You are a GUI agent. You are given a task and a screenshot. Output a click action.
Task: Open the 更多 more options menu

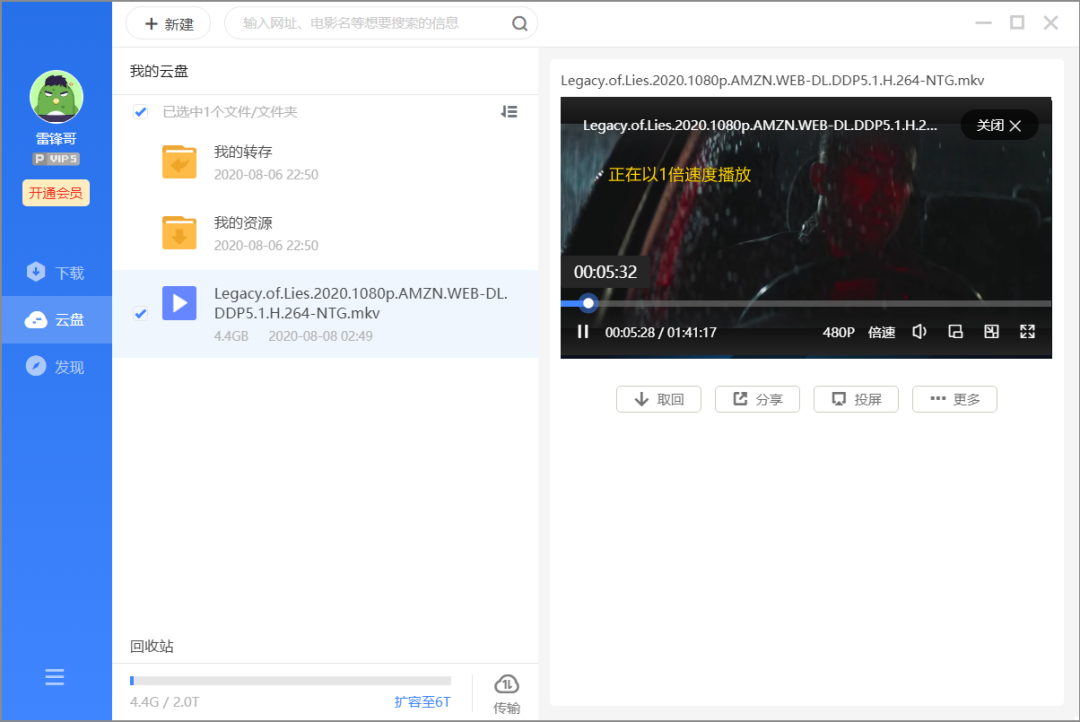coord(954,400)
